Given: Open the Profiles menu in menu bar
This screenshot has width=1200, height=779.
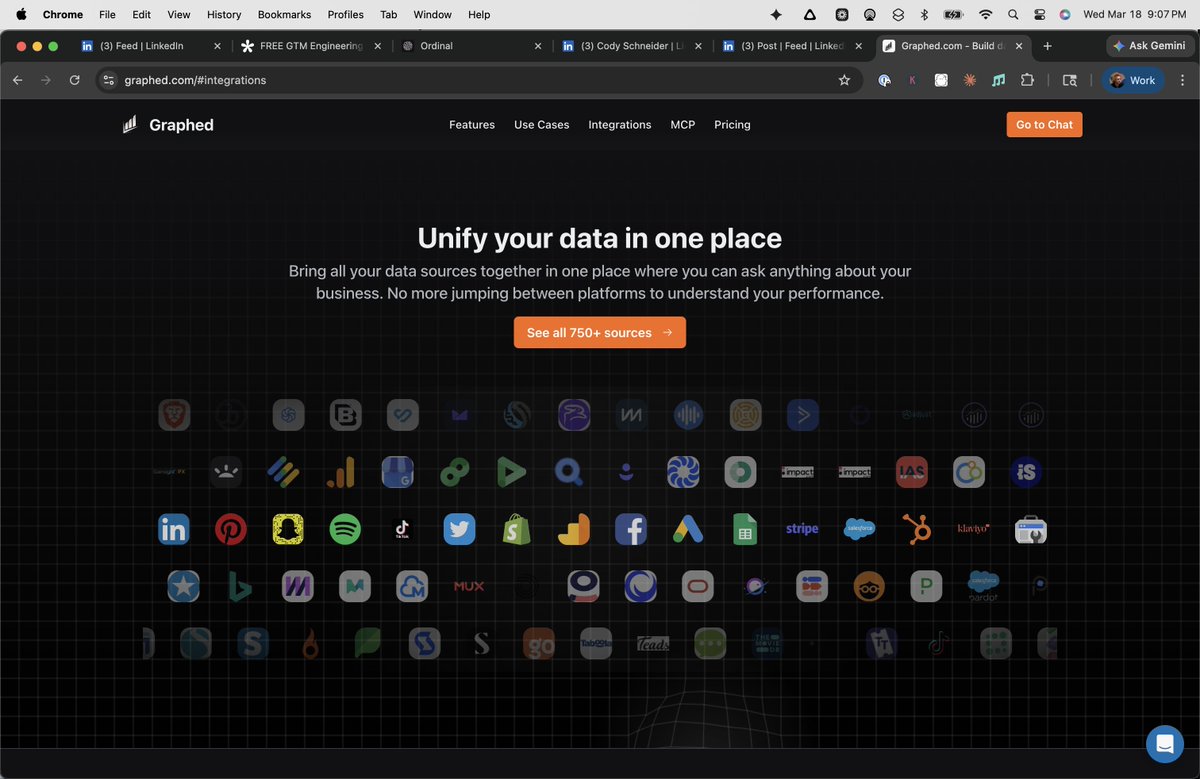Looking at the screenshot, I should coord(346,14).
